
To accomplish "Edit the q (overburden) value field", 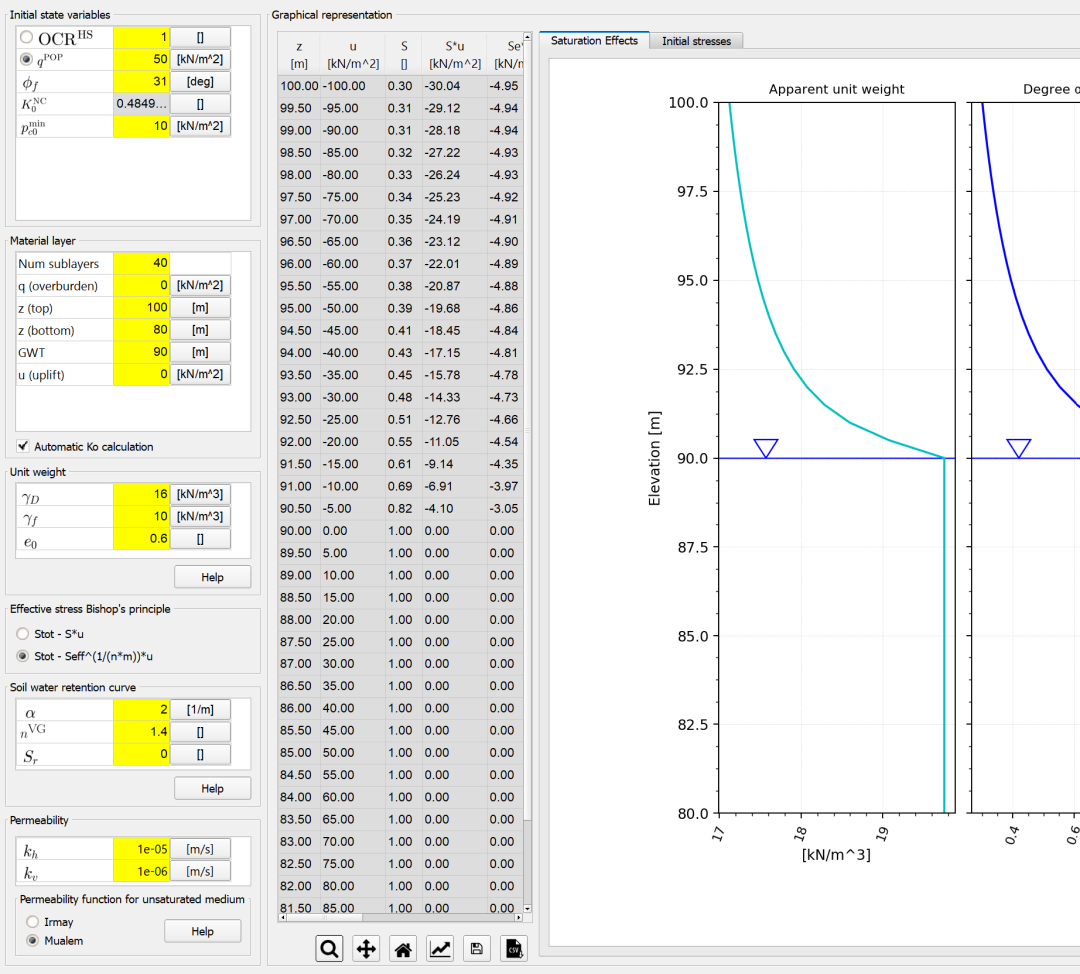I will point(141,285).
